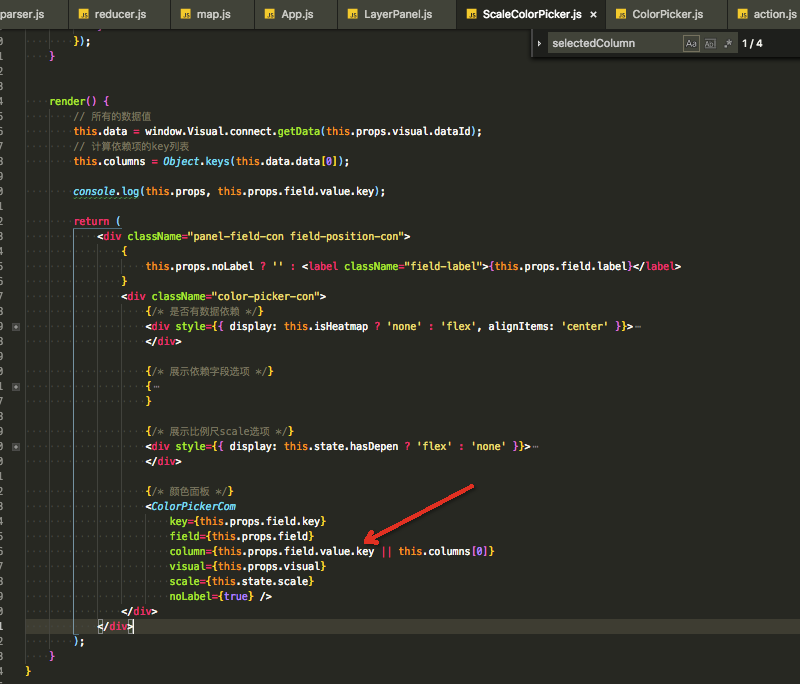The width and height of the screenshot is (800, 684).
Task: Click folded ellipsis after alignItems 'center' line
Action: click(x=638, y=327)
